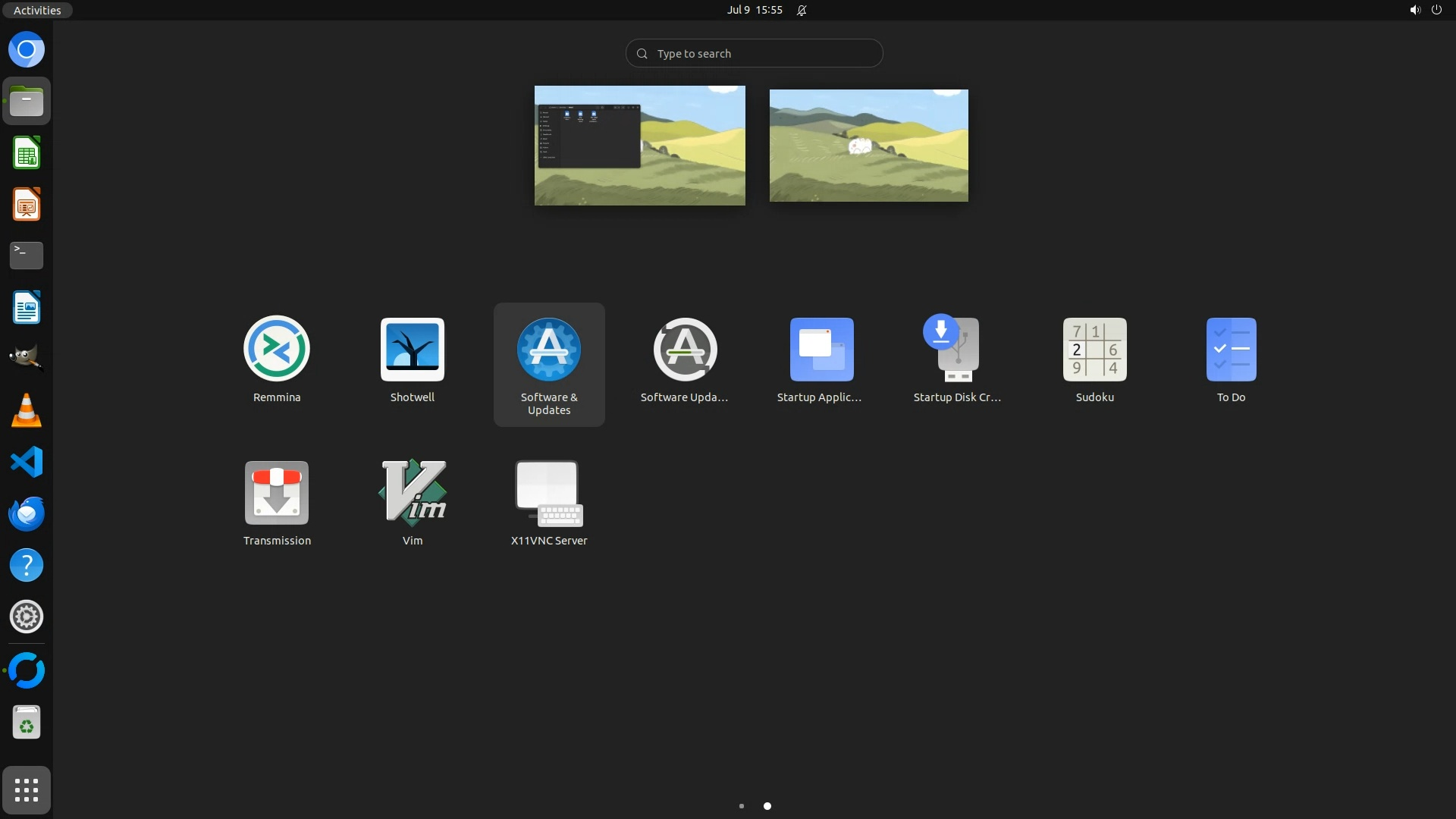Open Visual Studio Code from the dock
The width and height of the screenshot is (1456, 819).
pos(27,462)
